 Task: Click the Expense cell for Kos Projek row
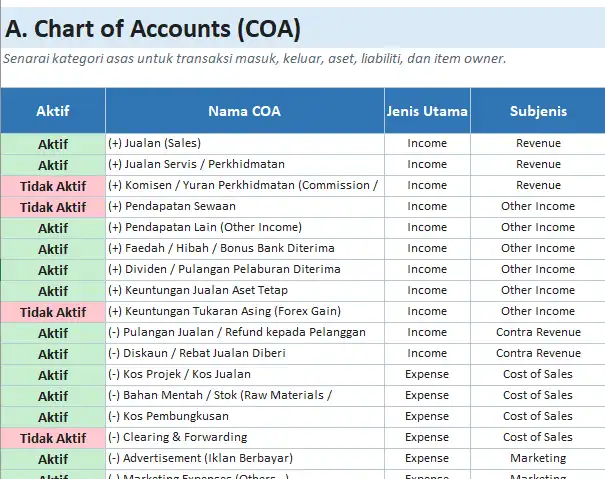click(427, 374)
